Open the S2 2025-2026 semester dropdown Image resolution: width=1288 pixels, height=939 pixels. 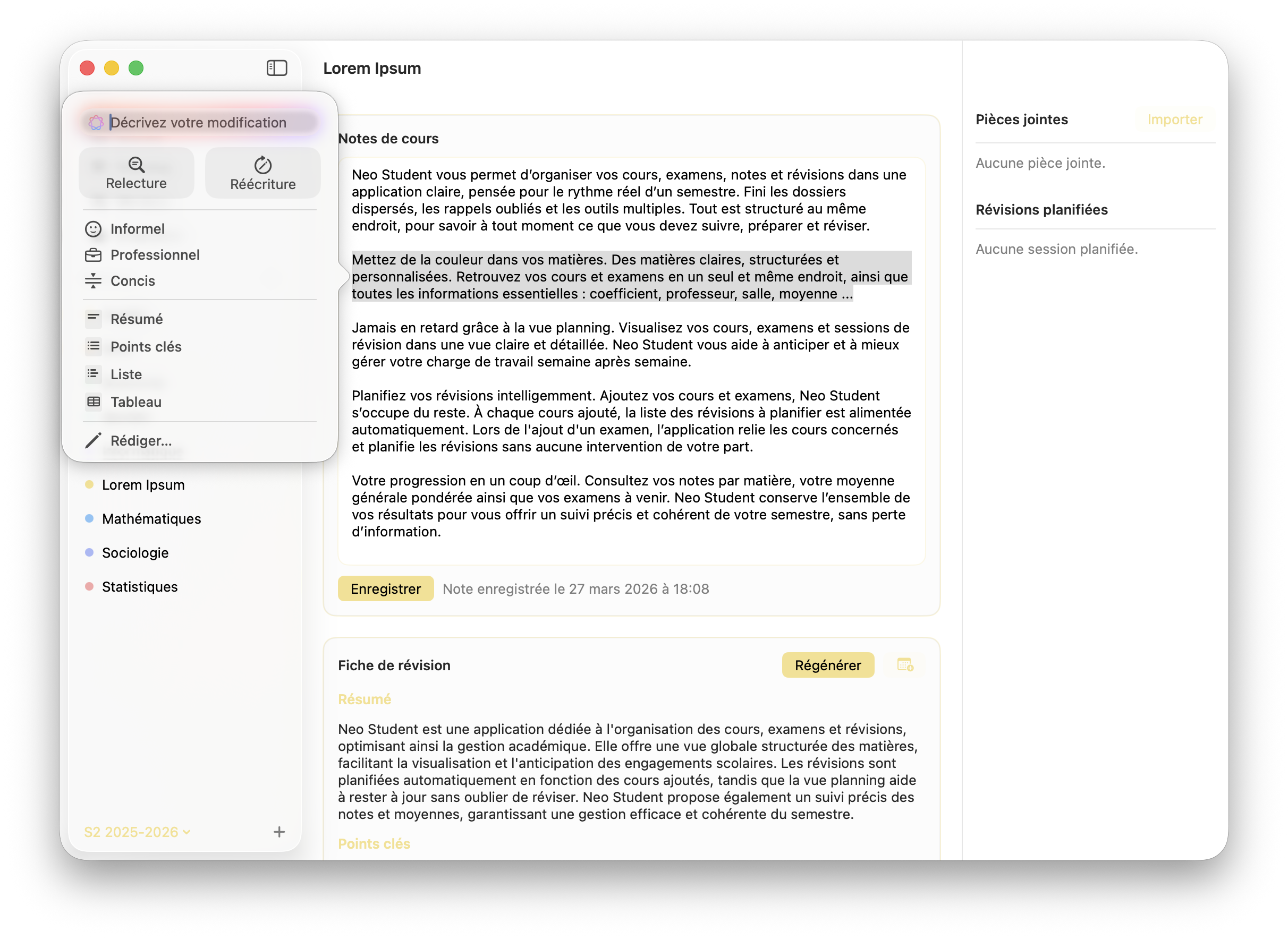[137, 832]
